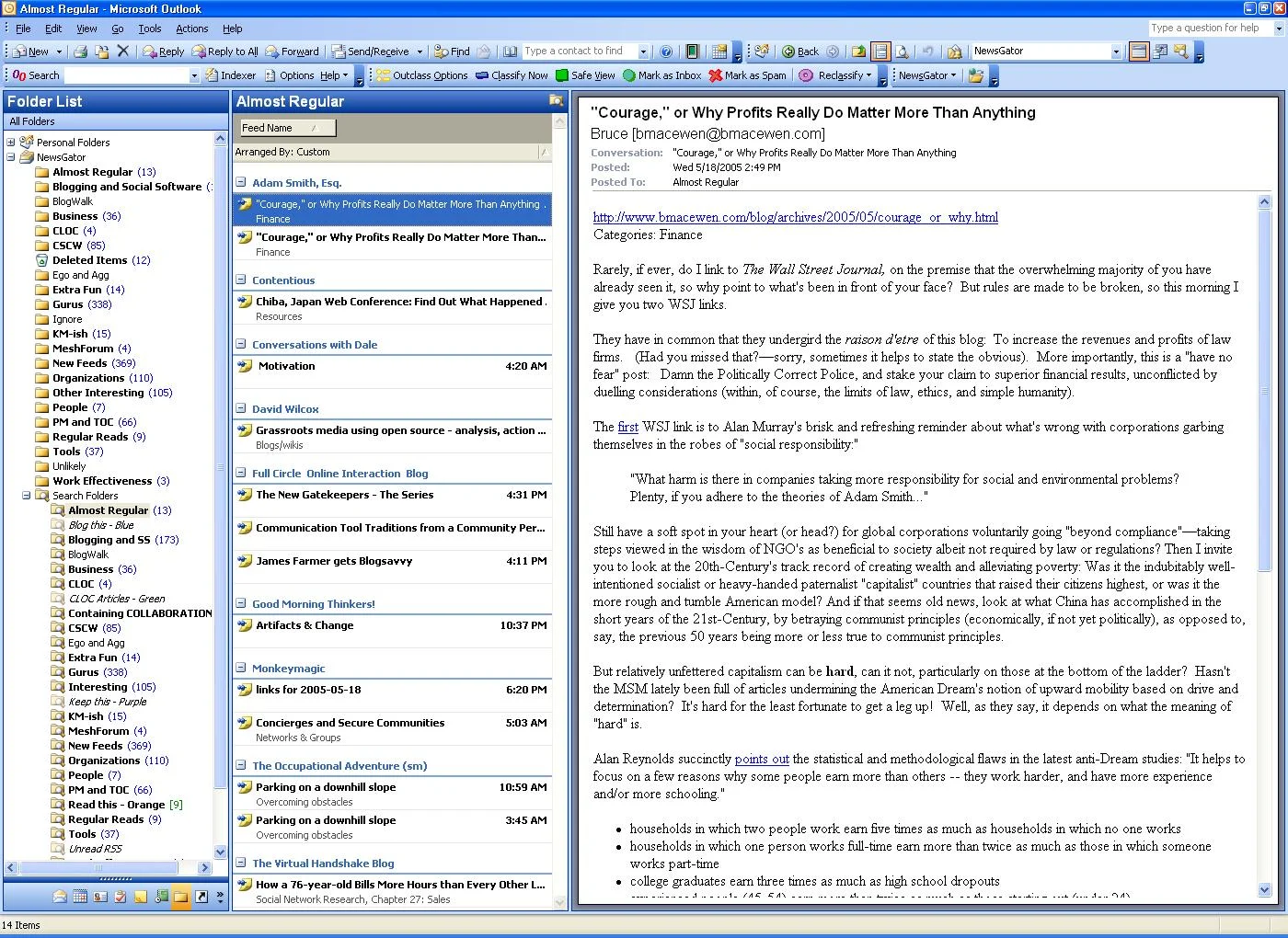Click the Delete (X) toolbar icon
This screenshot has height=938, width=1288.
pos(123,51)
